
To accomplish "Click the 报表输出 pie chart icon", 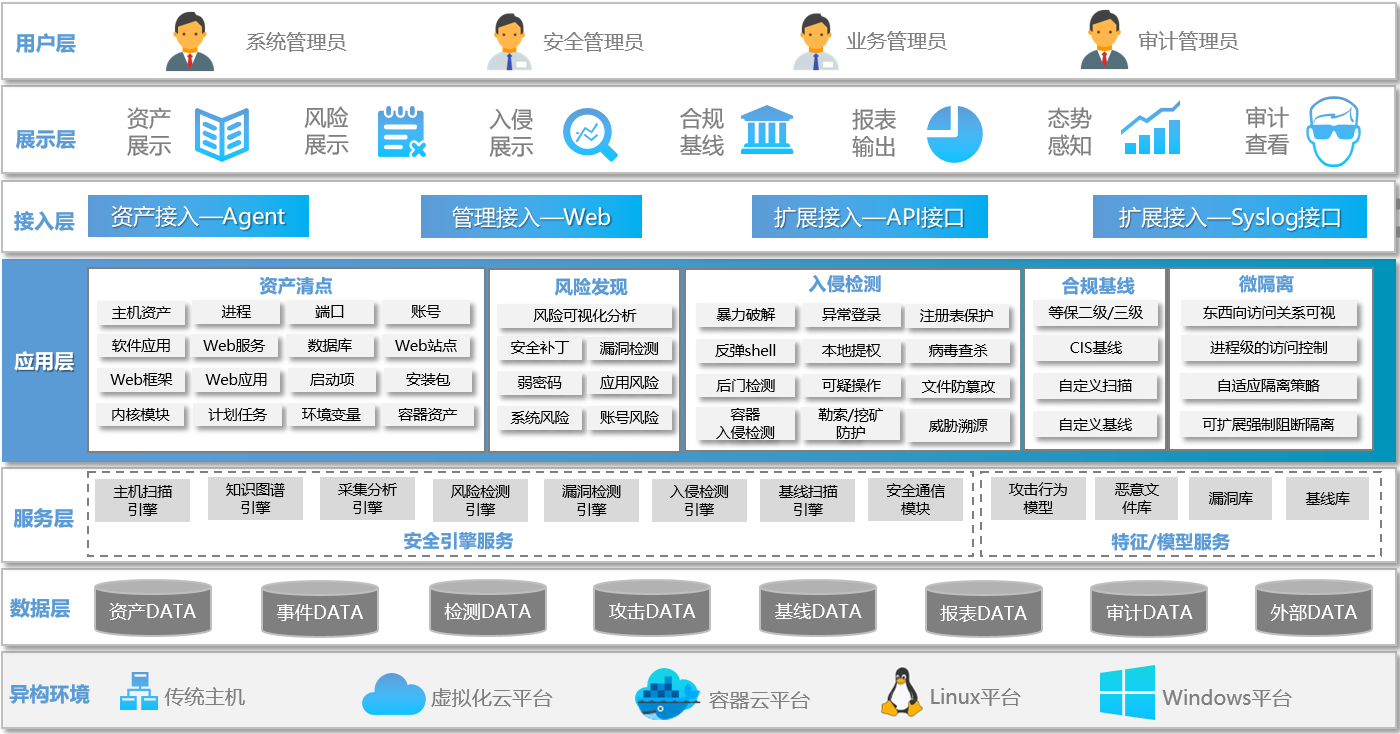I will (x=954, y=134).
